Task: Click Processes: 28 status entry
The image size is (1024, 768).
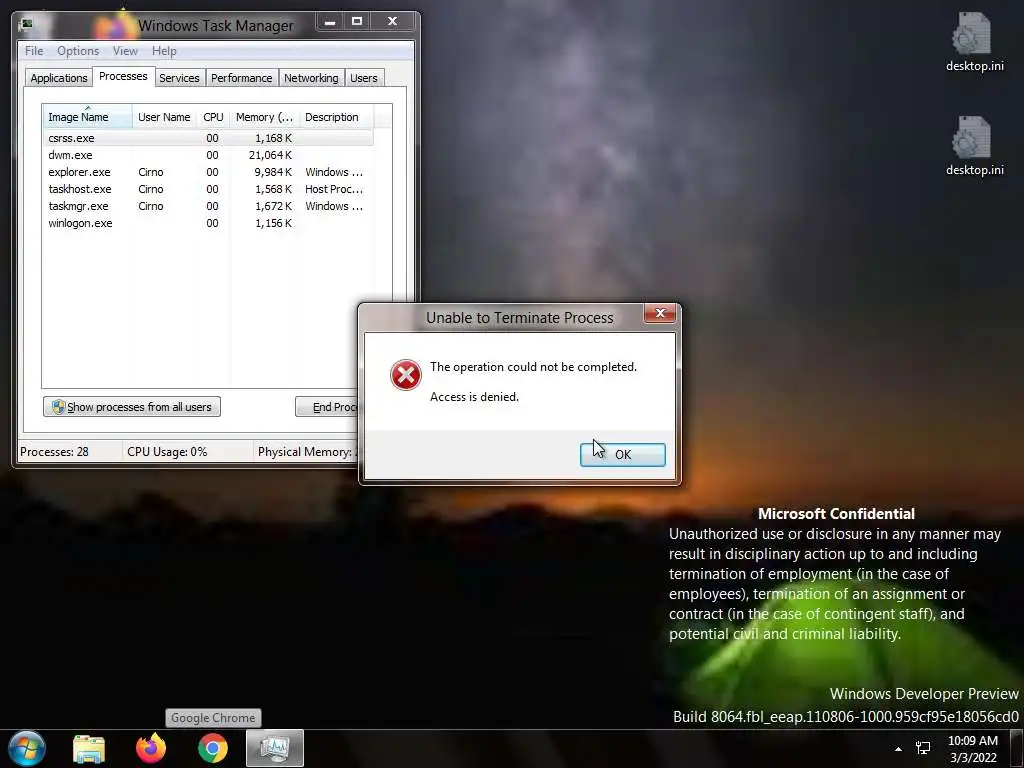Action: pyautogui.click(x=54, y=452)
